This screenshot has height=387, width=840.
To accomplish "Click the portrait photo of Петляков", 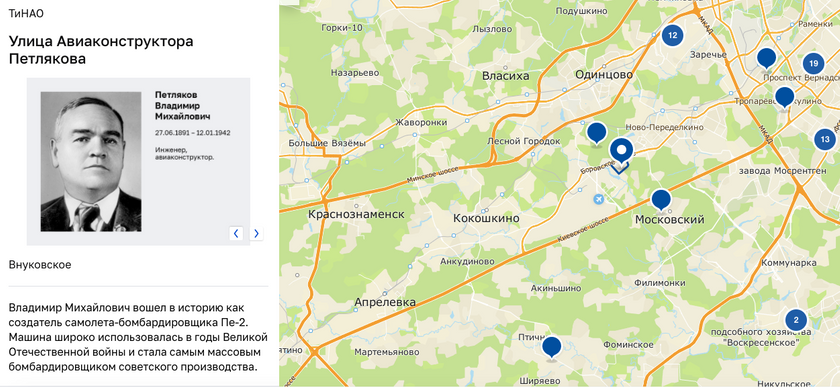I will click(x=91, y=161).
